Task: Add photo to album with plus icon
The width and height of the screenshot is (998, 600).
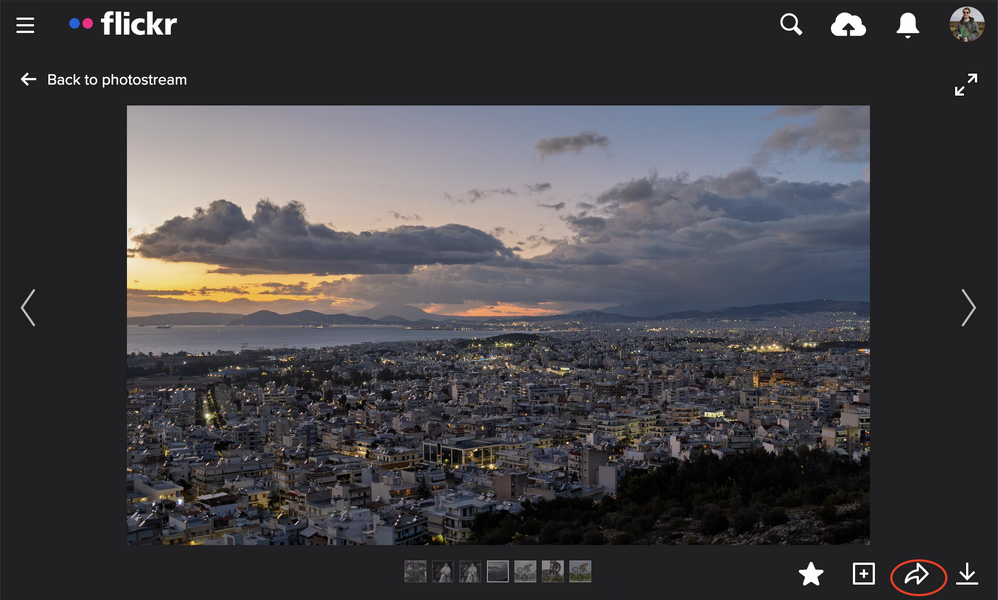Action: coord(863,574)
